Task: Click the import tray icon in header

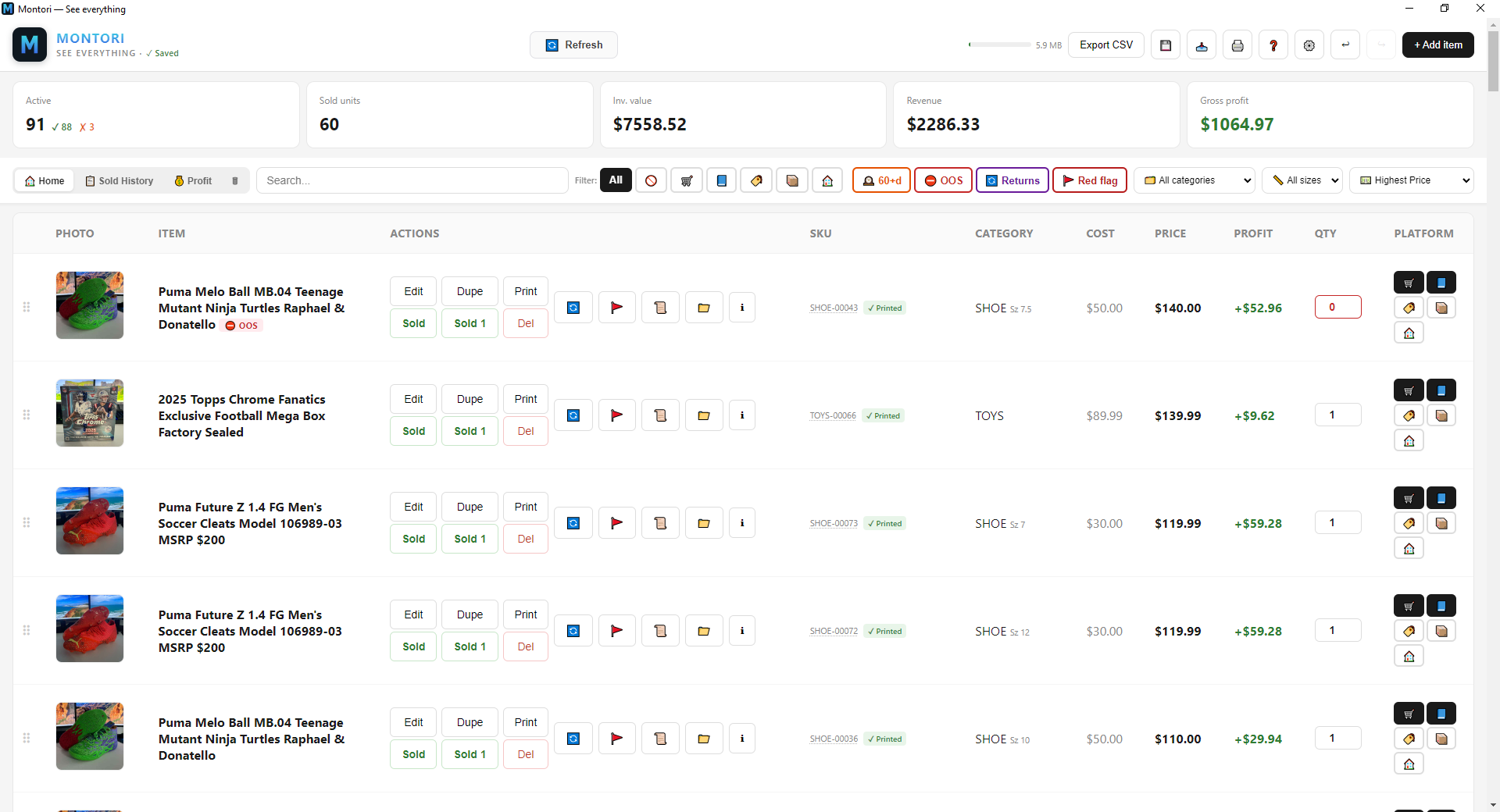Action: coord(1202,45)
